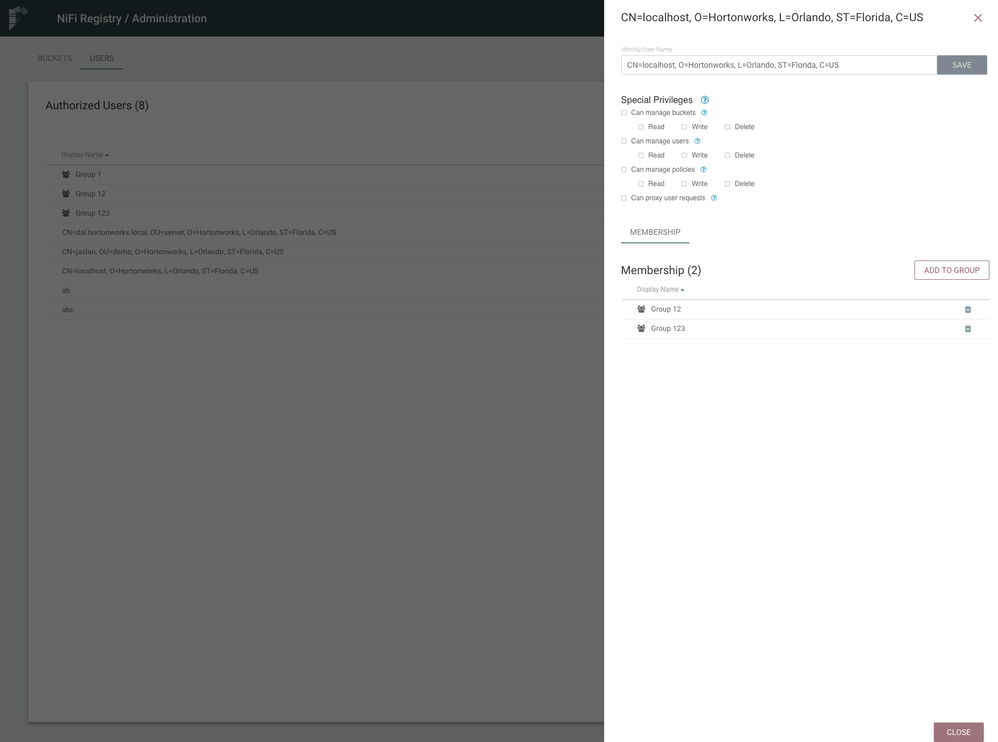Select the USERS tab
The height and width of the screenshot is (742, 998).
[102, 58]
